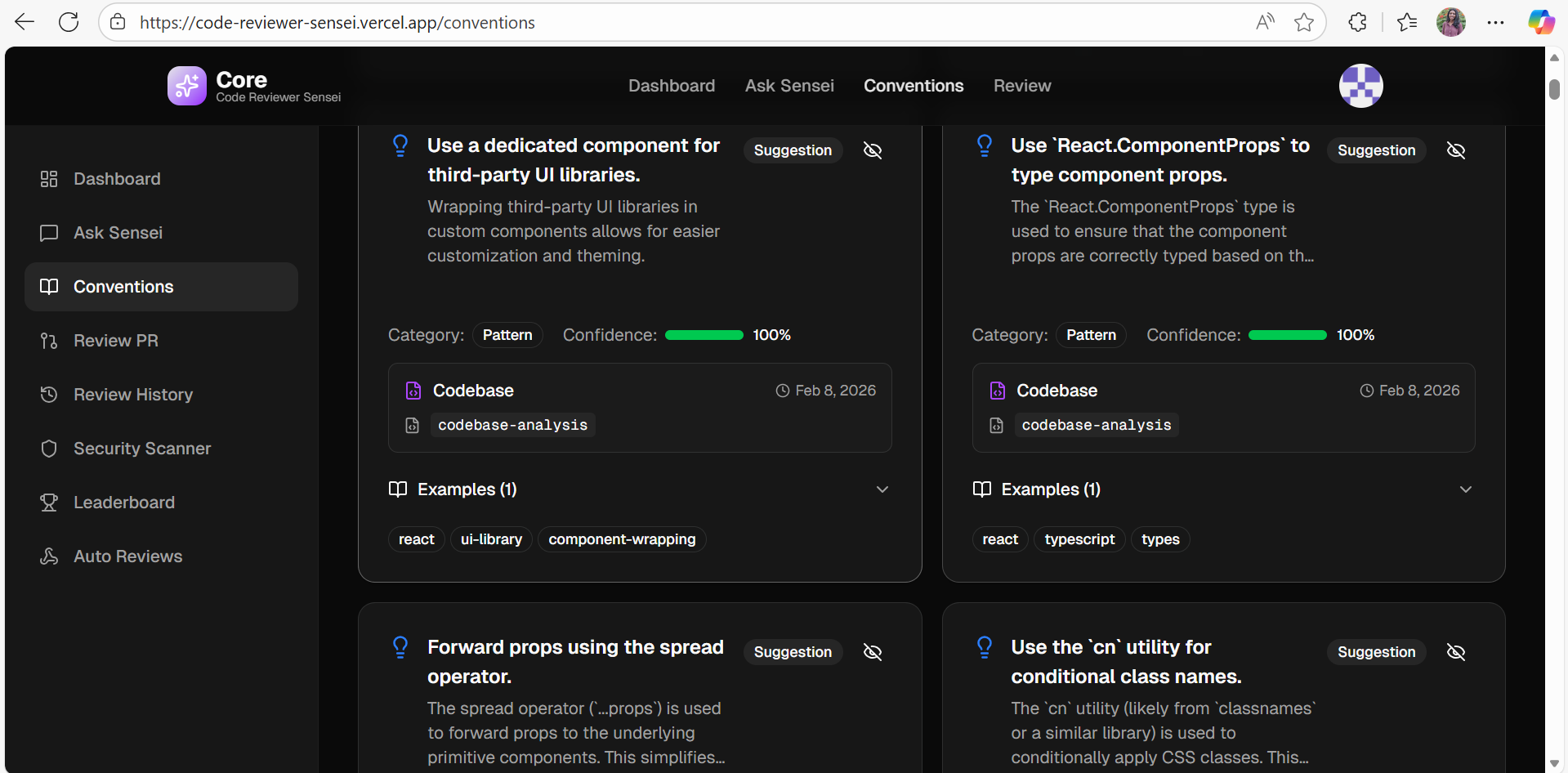This screenshot has height=773, width=1568.
Task: Expand Examples for third-party UI libraries card
Action: (x=882, y=489)
